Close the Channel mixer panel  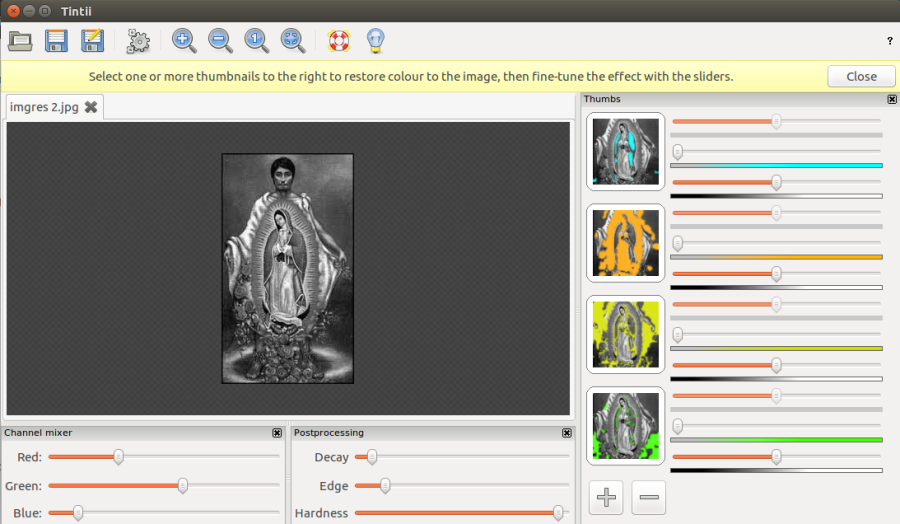tap(277, 433)
